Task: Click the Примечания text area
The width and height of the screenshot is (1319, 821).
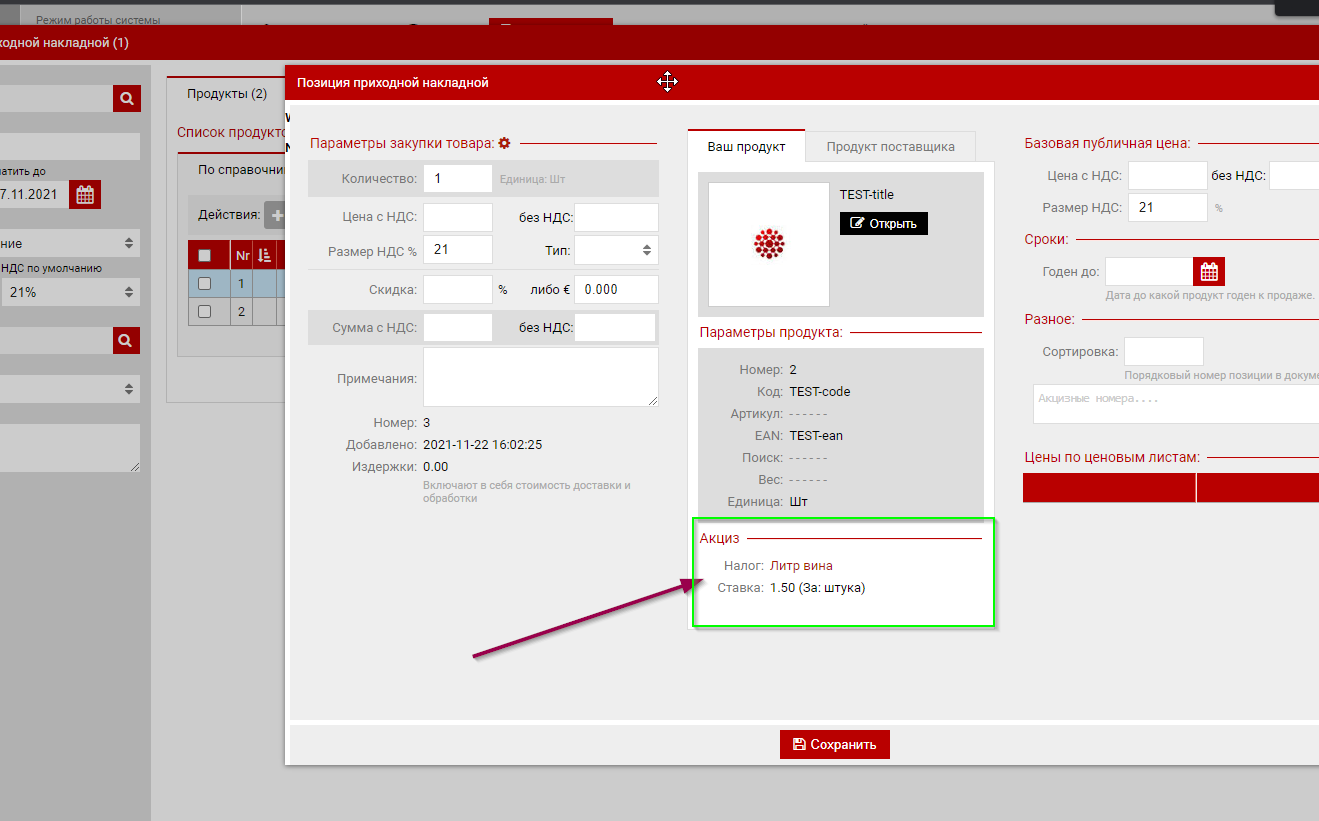Action: [540, 377]
